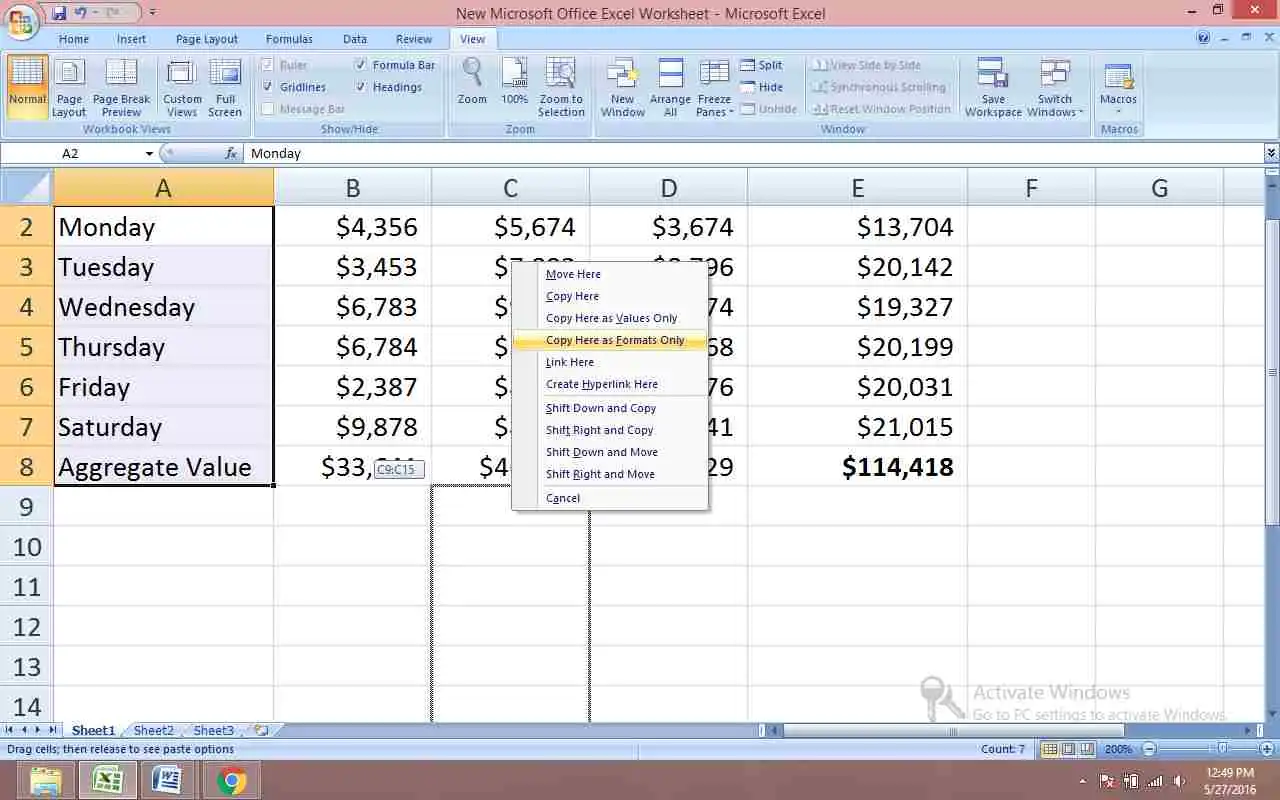The width and height of the screenshot is (1280, 800).
Task: Open a New Window of the workbook
Action: [622, 87]
